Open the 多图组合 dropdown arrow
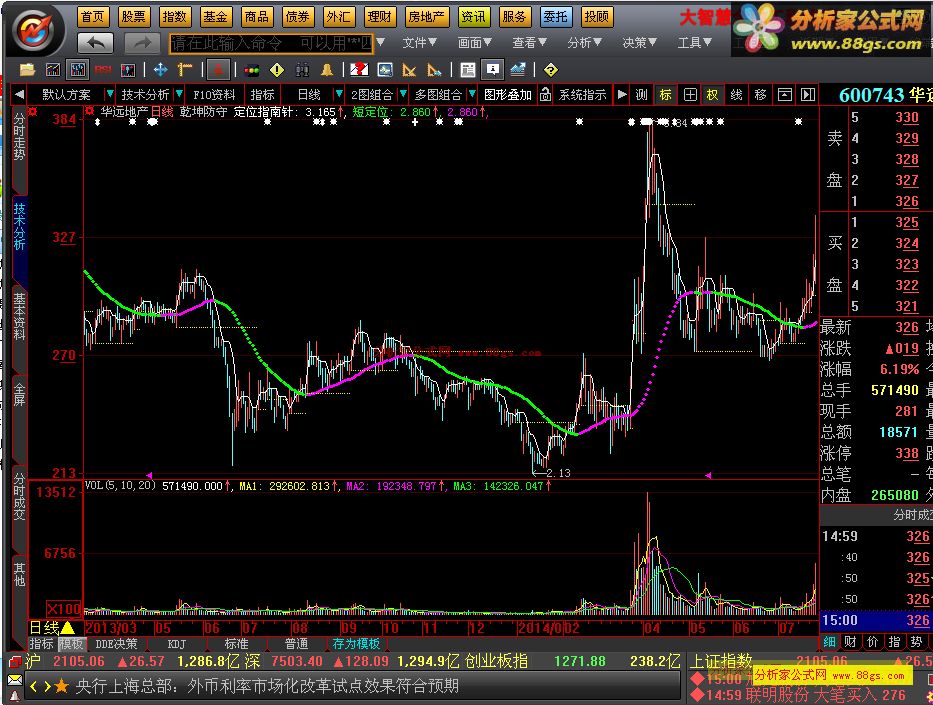The height and width of the screenshot is (705, 933). [472, 94]
